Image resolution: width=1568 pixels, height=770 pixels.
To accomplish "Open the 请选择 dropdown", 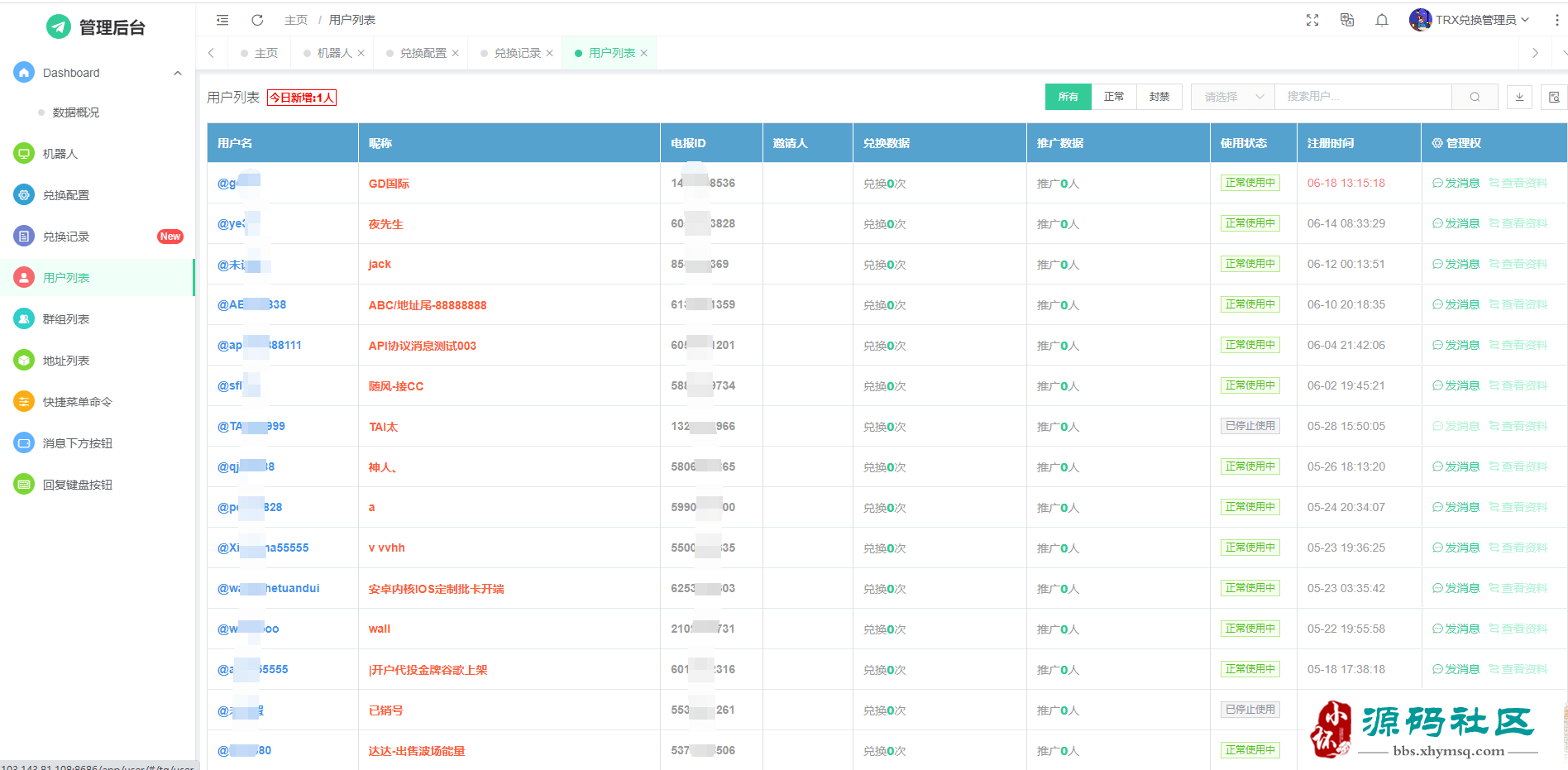I will click(x=1232, y=97).
